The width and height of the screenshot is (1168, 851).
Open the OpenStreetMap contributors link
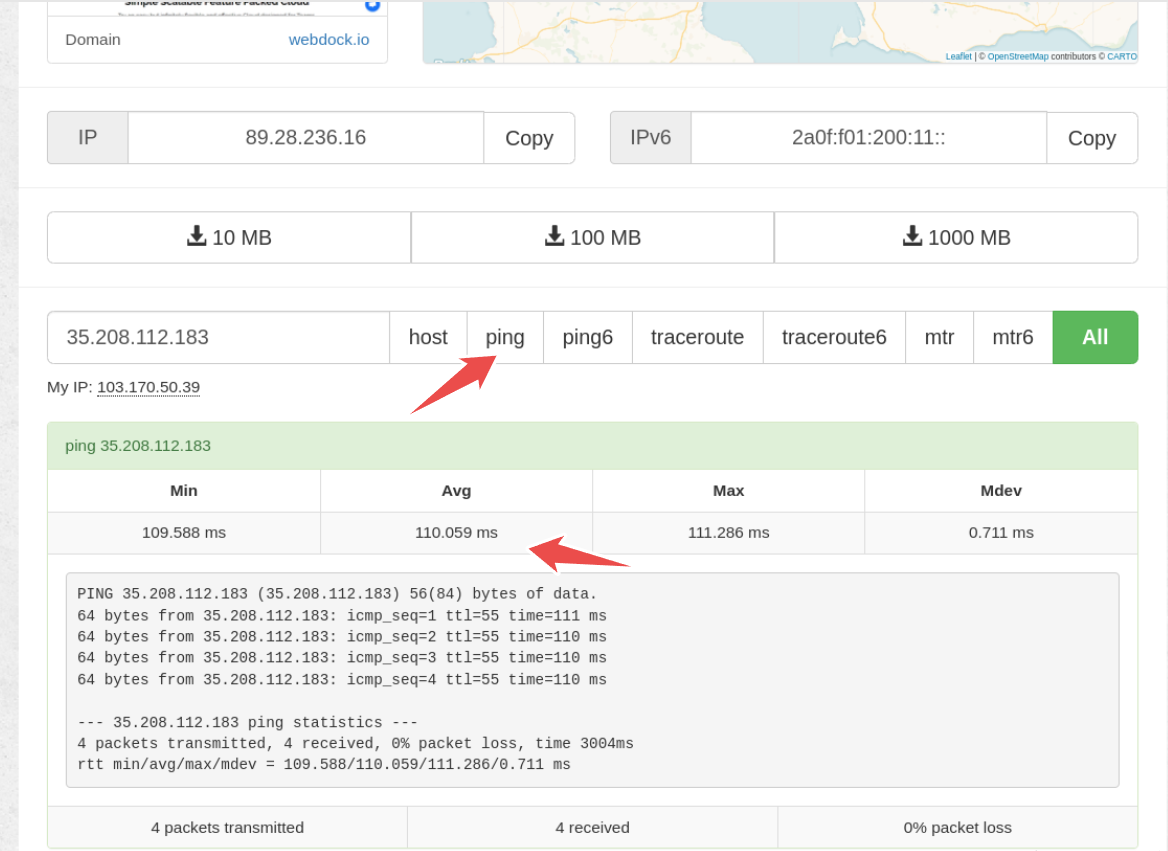pyautogui.click(x=1018, y=57)
